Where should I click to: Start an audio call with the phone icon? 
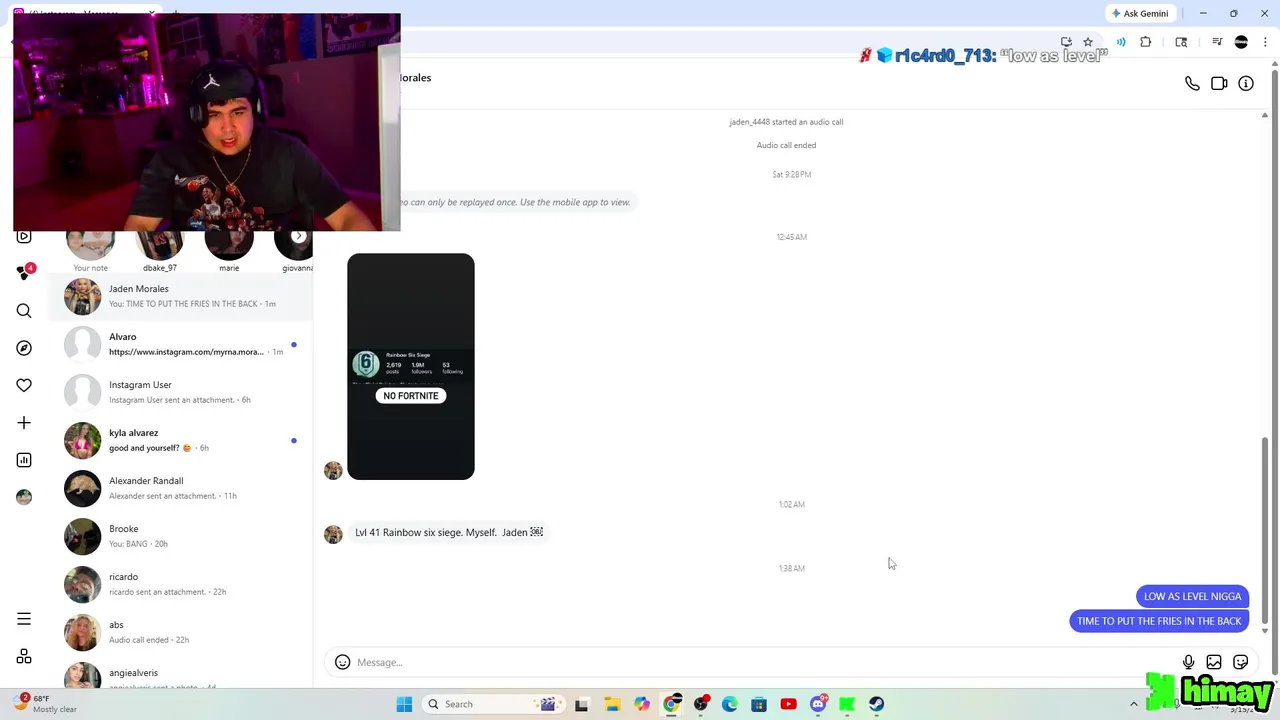1192,84
